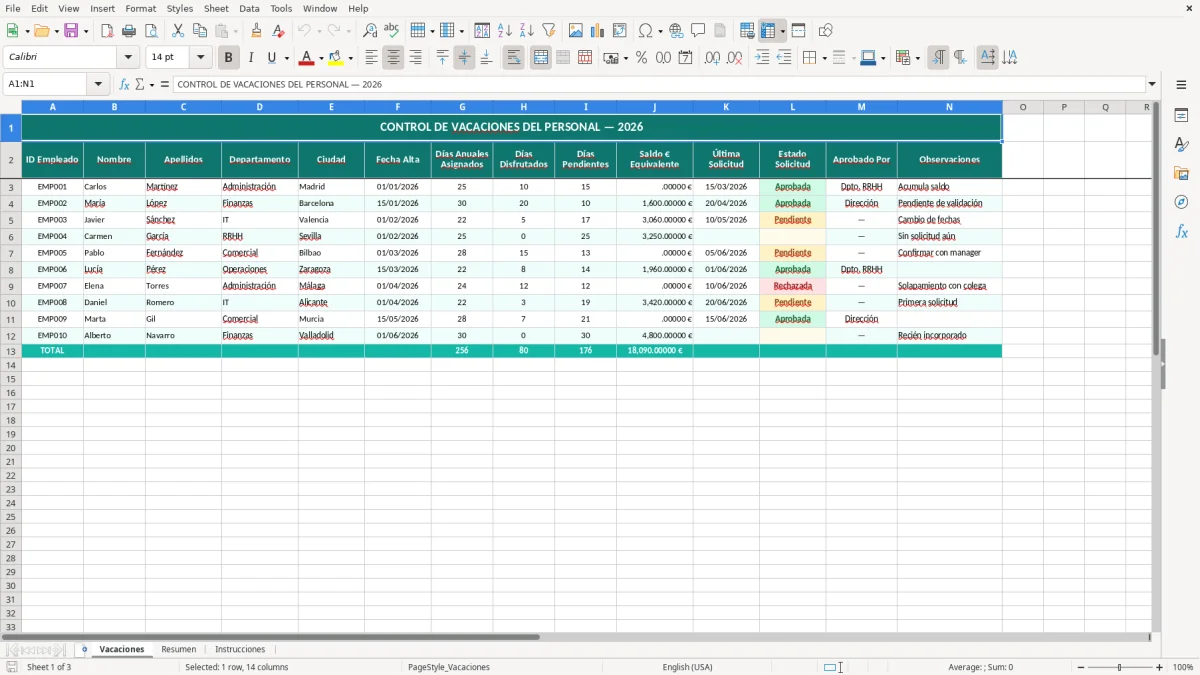Click the zoom-out minus button
Screen dimensions: 1200x675
point(1081,667)
